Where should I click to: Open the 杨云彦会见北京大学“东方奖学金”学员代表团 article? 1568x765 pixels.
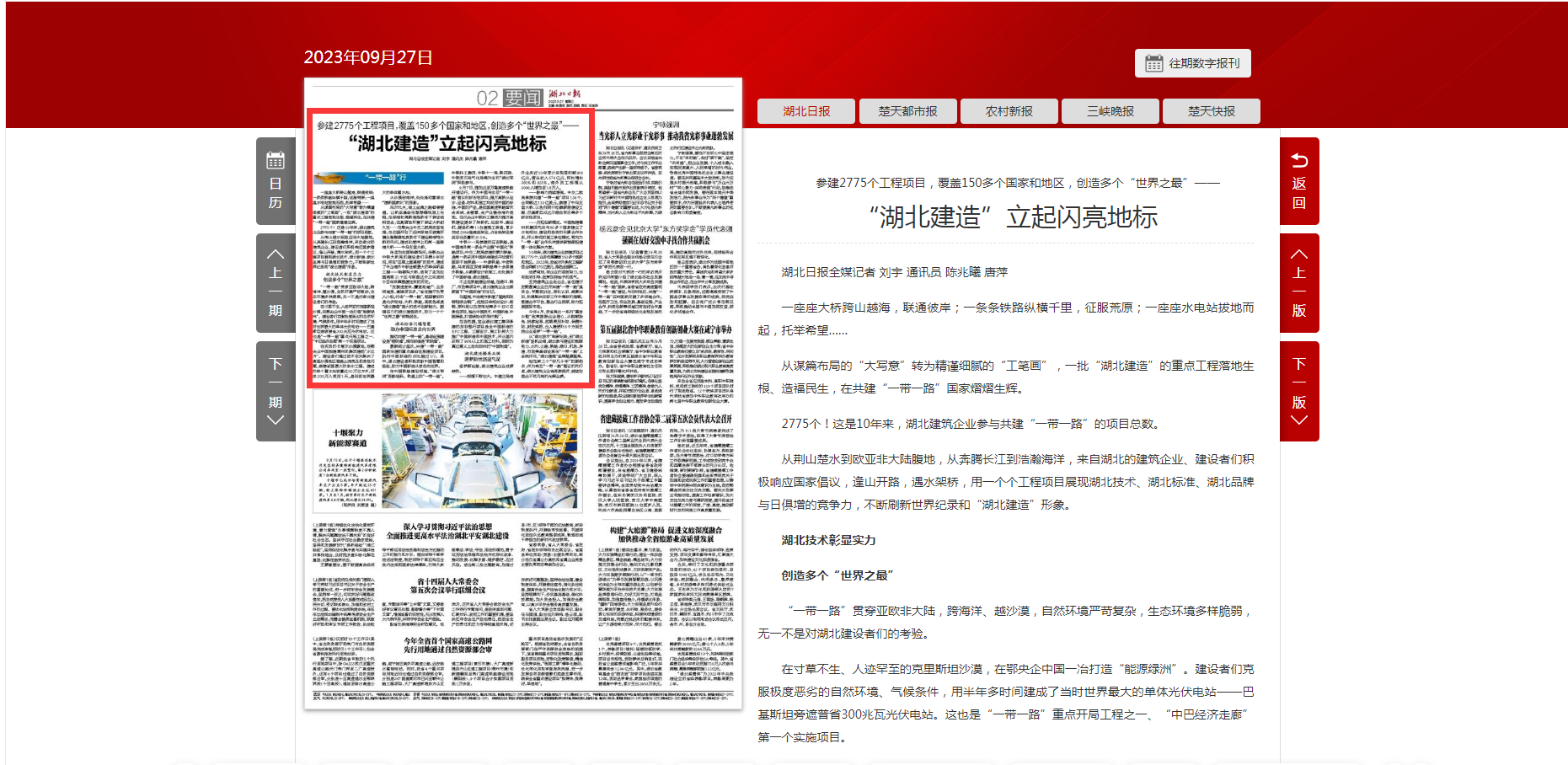coord(666,270)
